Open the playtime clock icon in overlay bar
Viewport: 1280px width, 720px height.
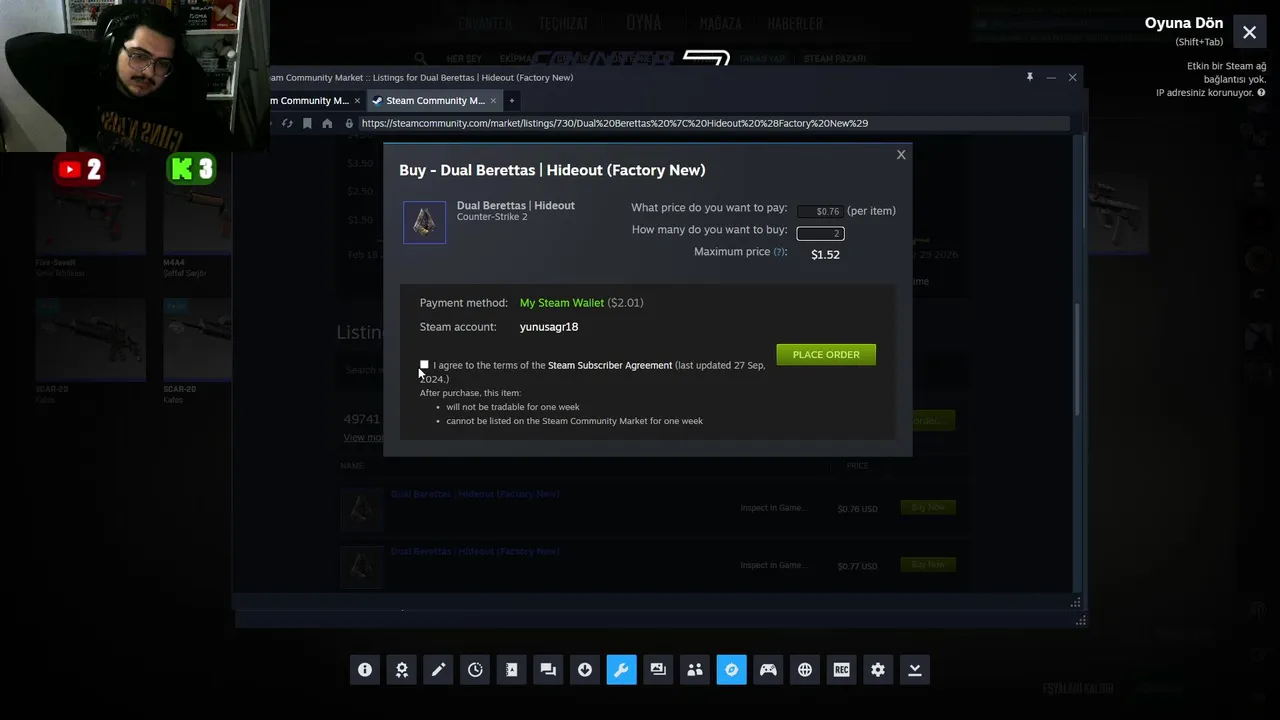coord(475,670)
